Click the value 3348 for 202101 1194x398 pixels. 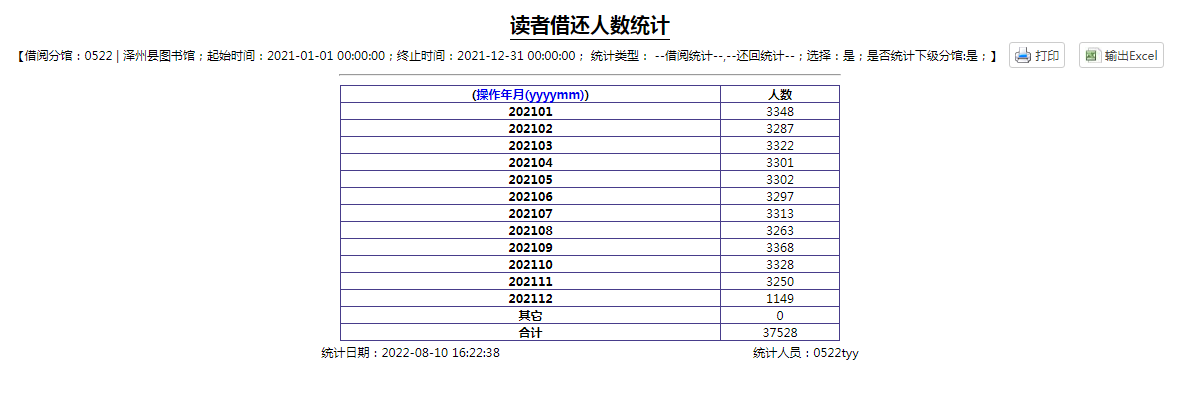[x=780, y=112]
